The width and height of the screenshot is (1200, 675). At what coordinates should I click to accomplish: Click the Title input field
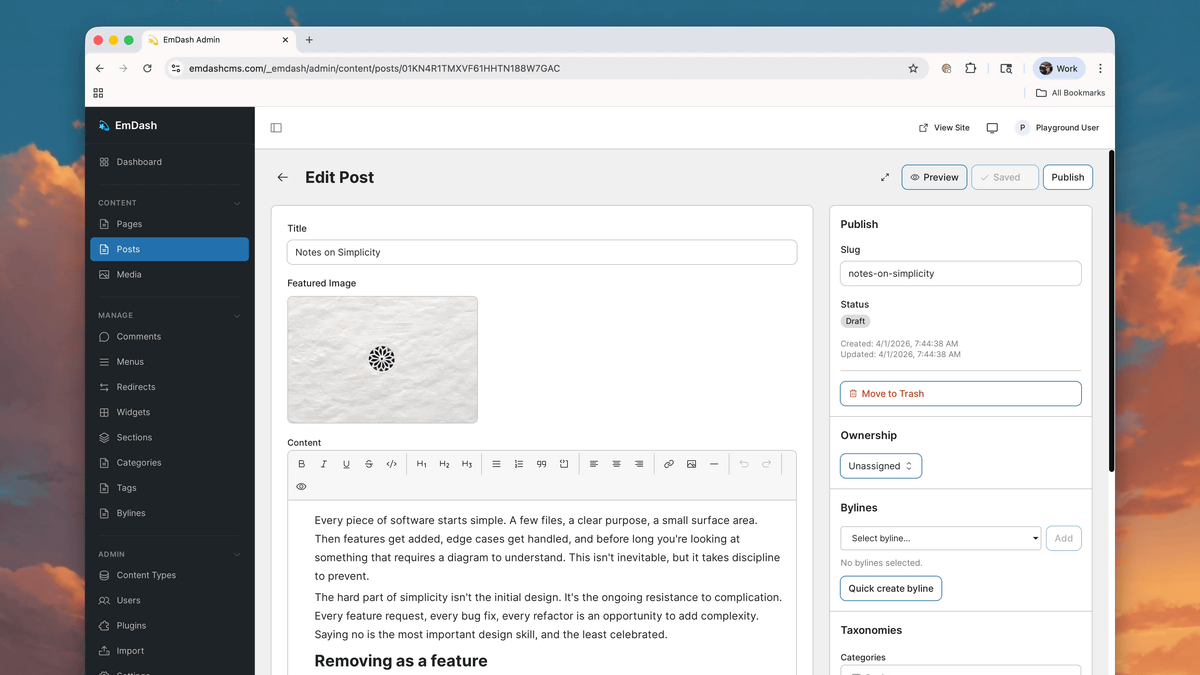coord(542,252)
